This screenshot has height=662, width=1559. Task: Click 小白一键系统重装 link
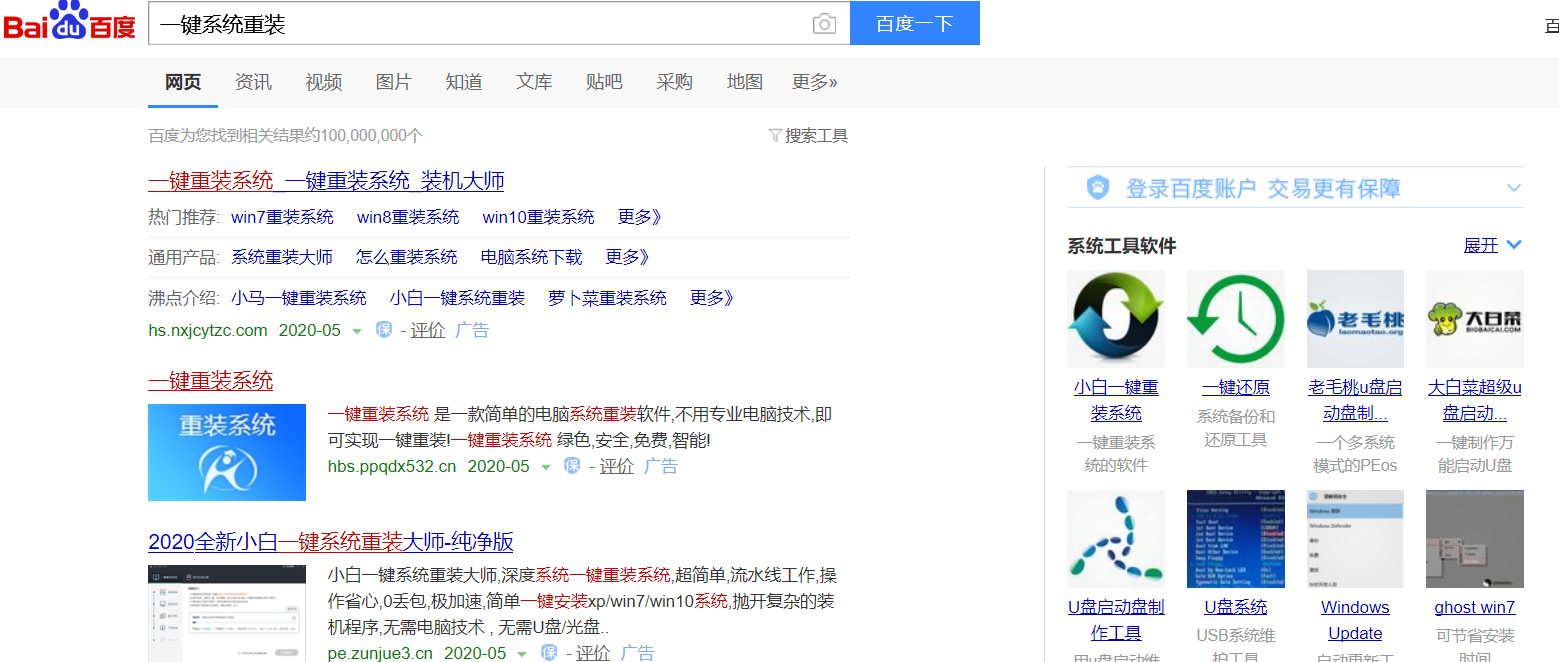457,298
